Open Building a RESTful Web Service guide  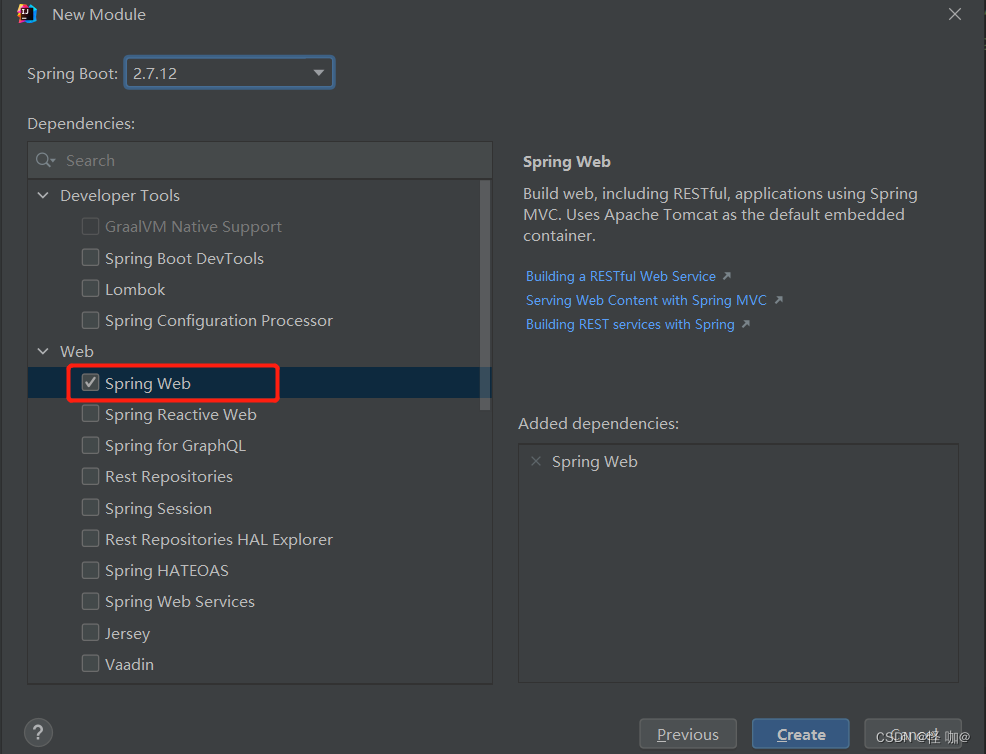(621, 276)
